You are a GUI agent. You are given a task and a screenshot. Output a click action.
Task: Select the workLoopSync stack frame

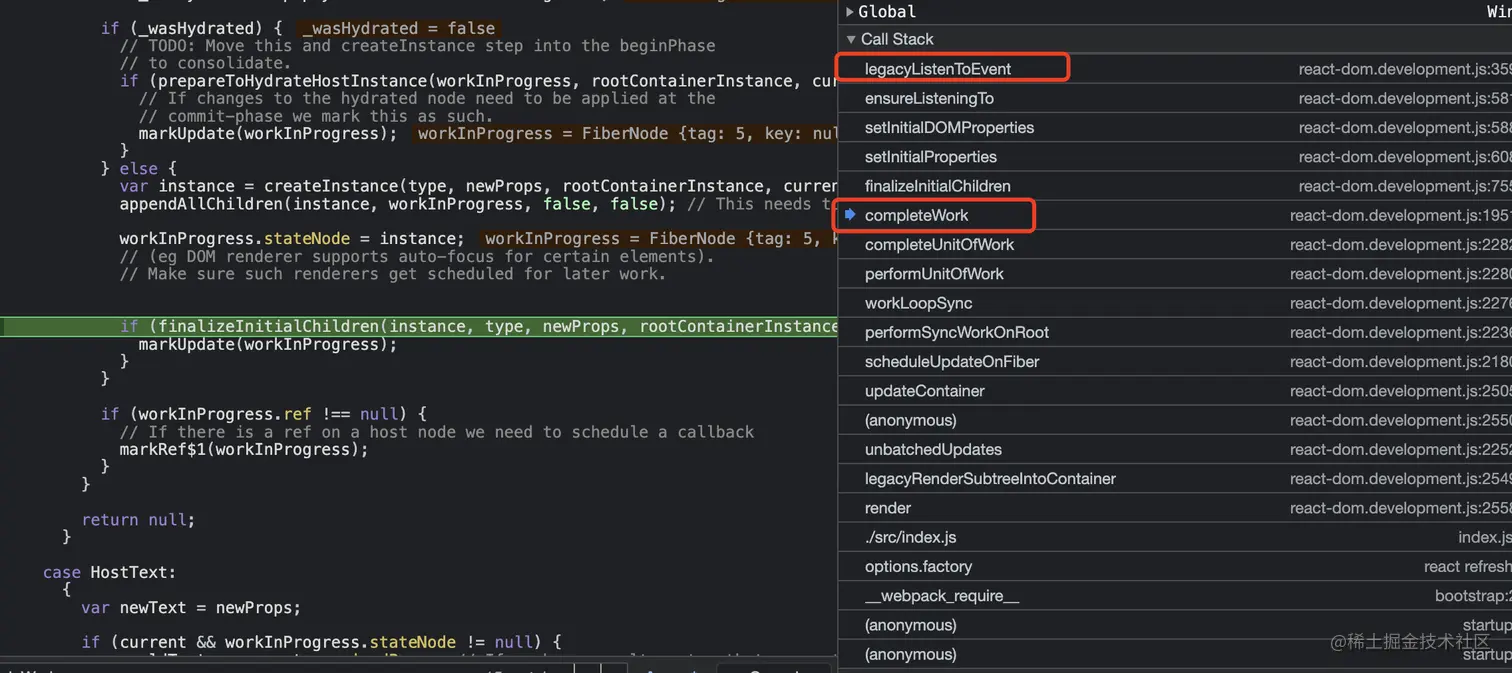1174,303
